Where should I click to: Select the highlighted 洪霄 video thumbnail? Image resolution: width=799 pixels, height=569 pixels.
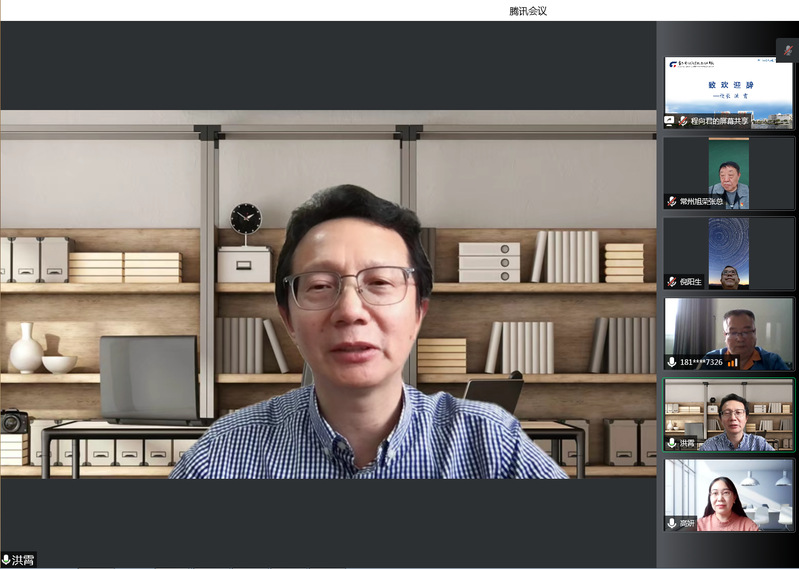[729, 412]
